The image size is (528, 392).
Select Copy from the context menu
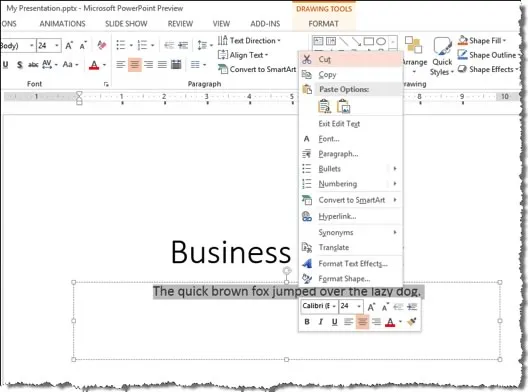(351, 74)
